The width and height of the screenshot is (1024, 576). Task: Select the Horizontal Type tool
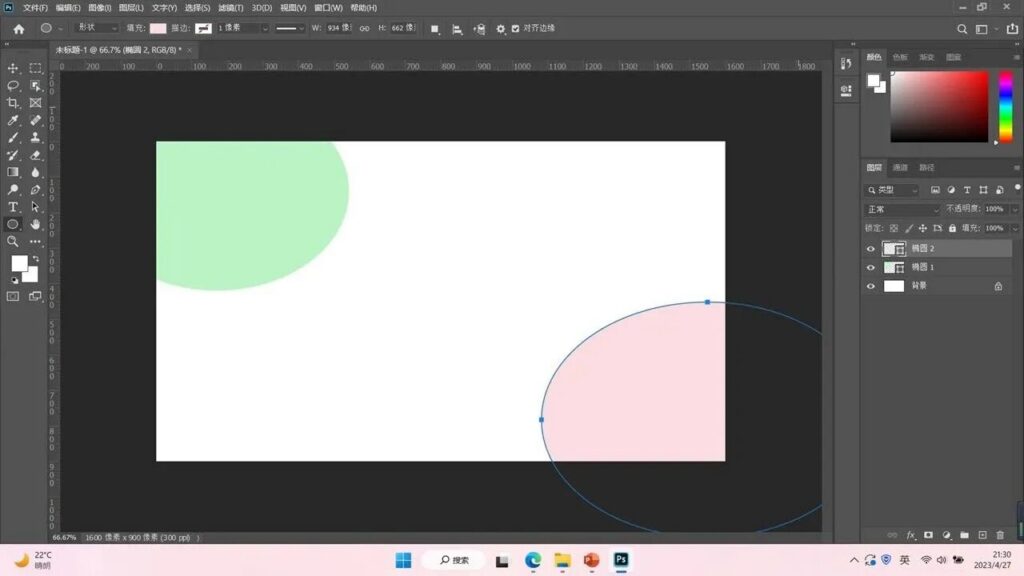click(13, 207)
